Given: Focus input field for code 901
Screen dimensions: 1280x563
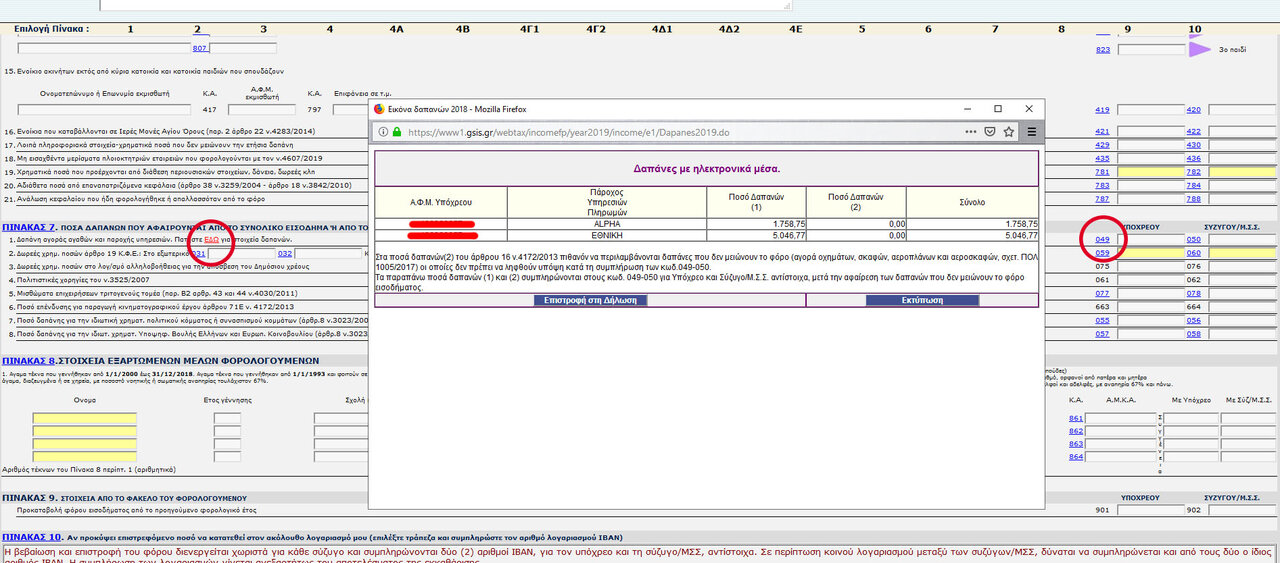Looking at the screenshot, I should click(x=1149, y=510).
